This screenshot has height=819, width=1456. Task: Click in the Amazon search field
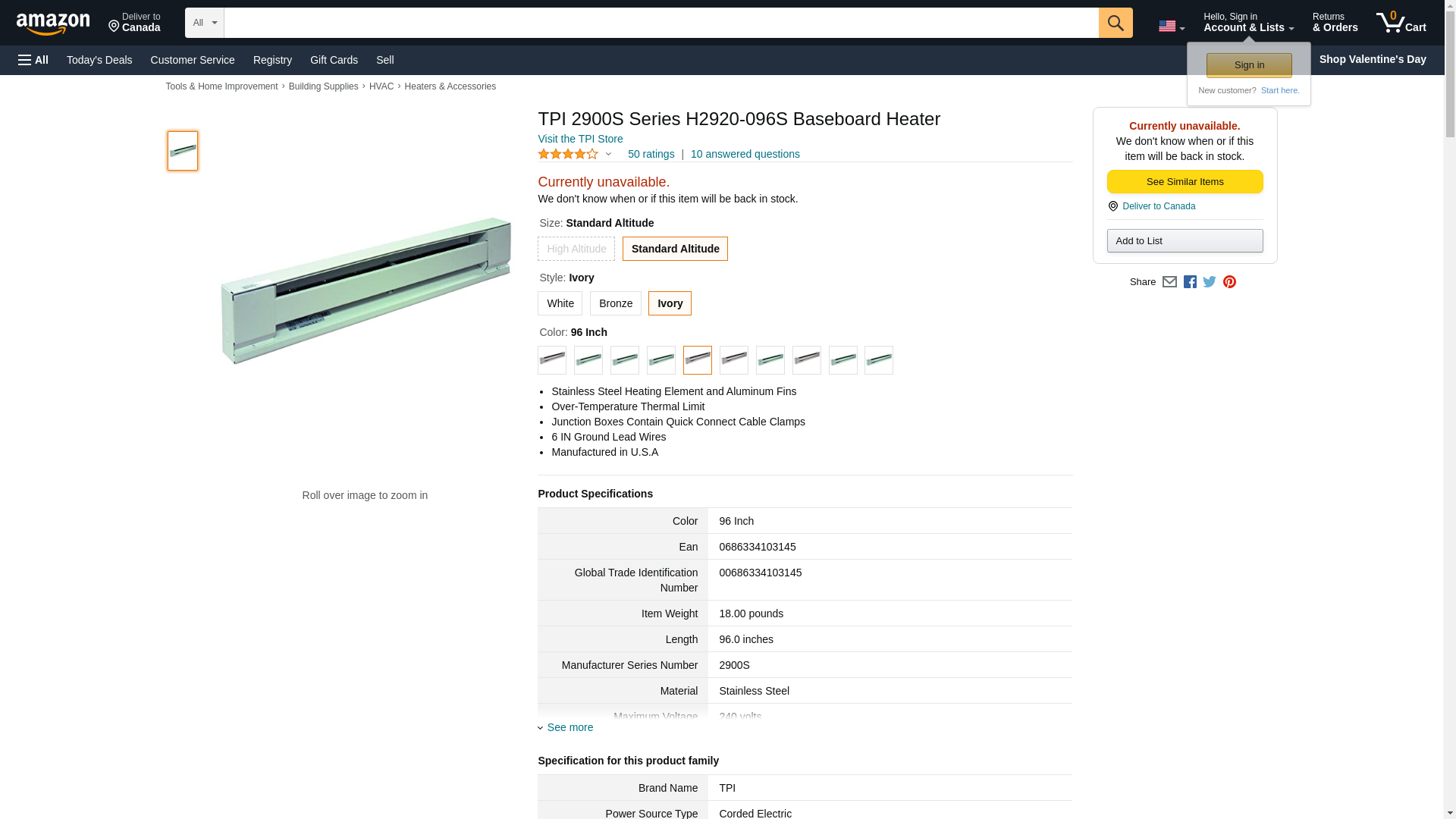tap(660, 23)
